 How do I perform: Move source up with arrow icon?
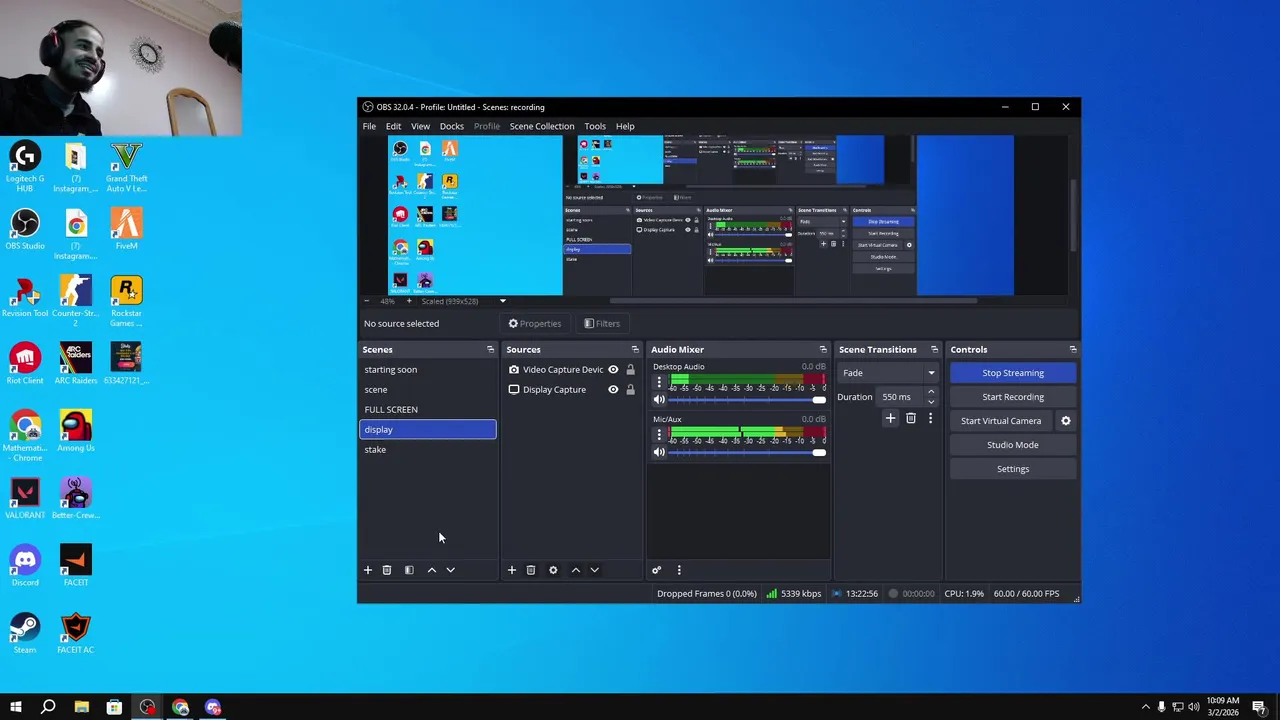(x=575, y=570)
